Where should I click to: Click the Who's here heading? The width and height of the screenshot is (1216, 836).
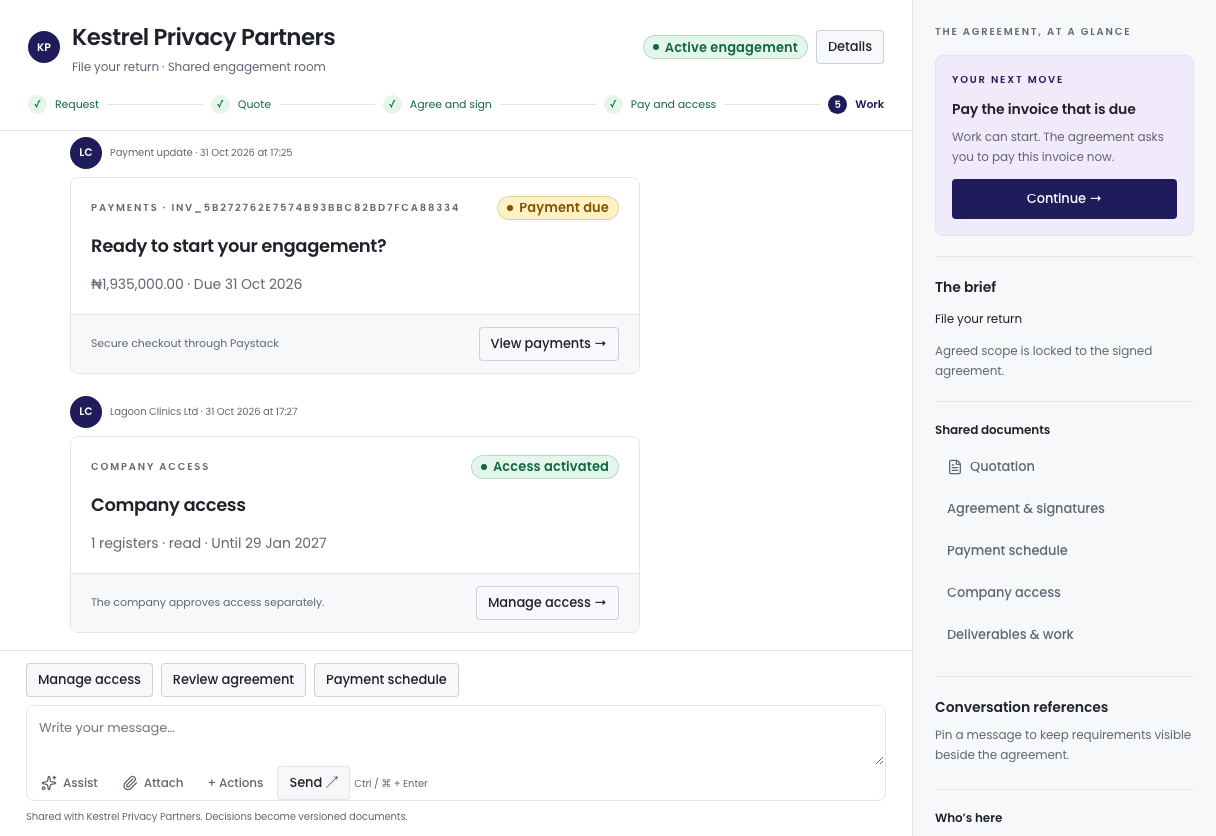click(969, 818)
